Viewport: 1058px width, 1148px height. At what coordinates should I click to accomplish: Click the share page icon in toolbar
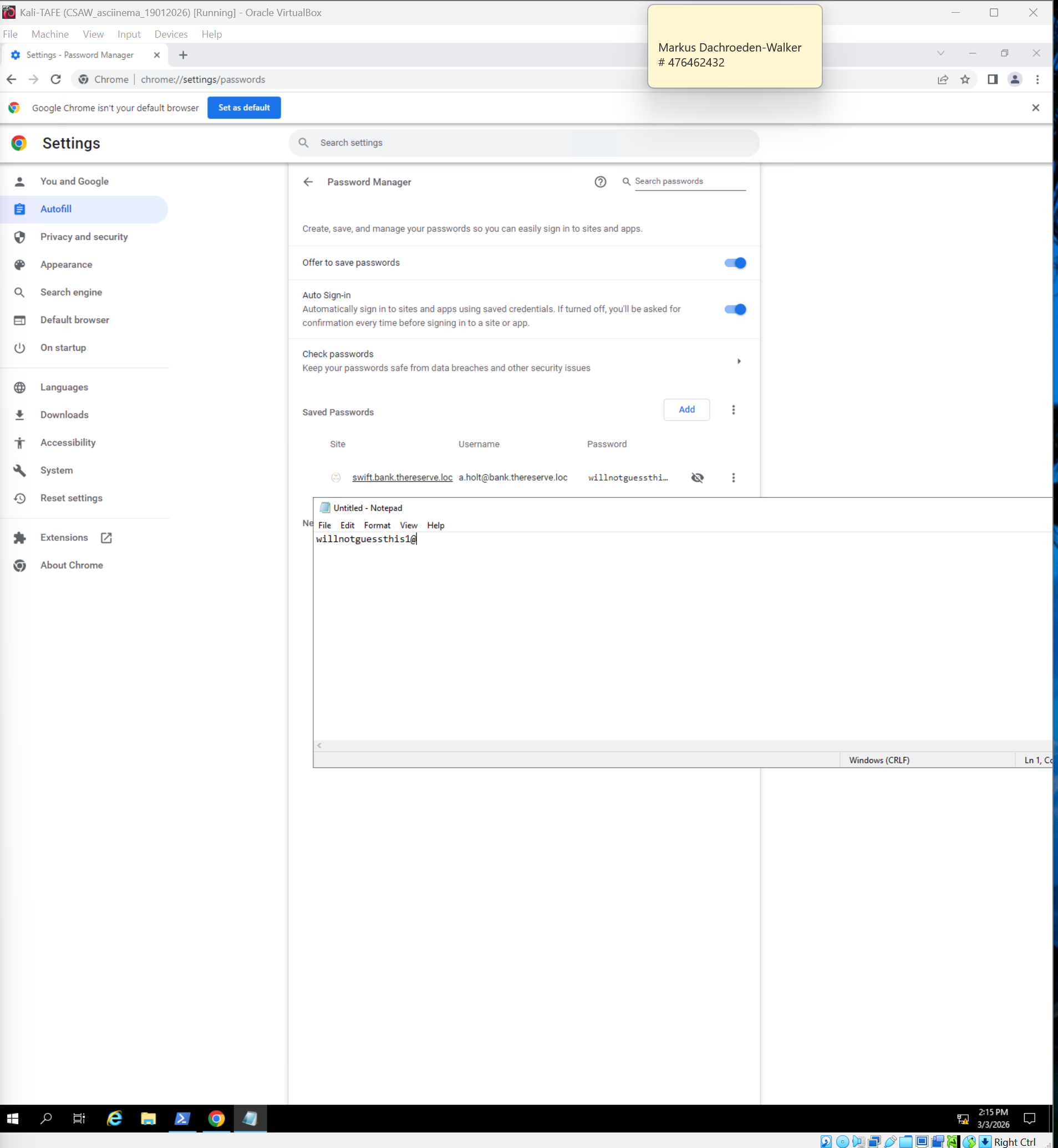point(942,80)
